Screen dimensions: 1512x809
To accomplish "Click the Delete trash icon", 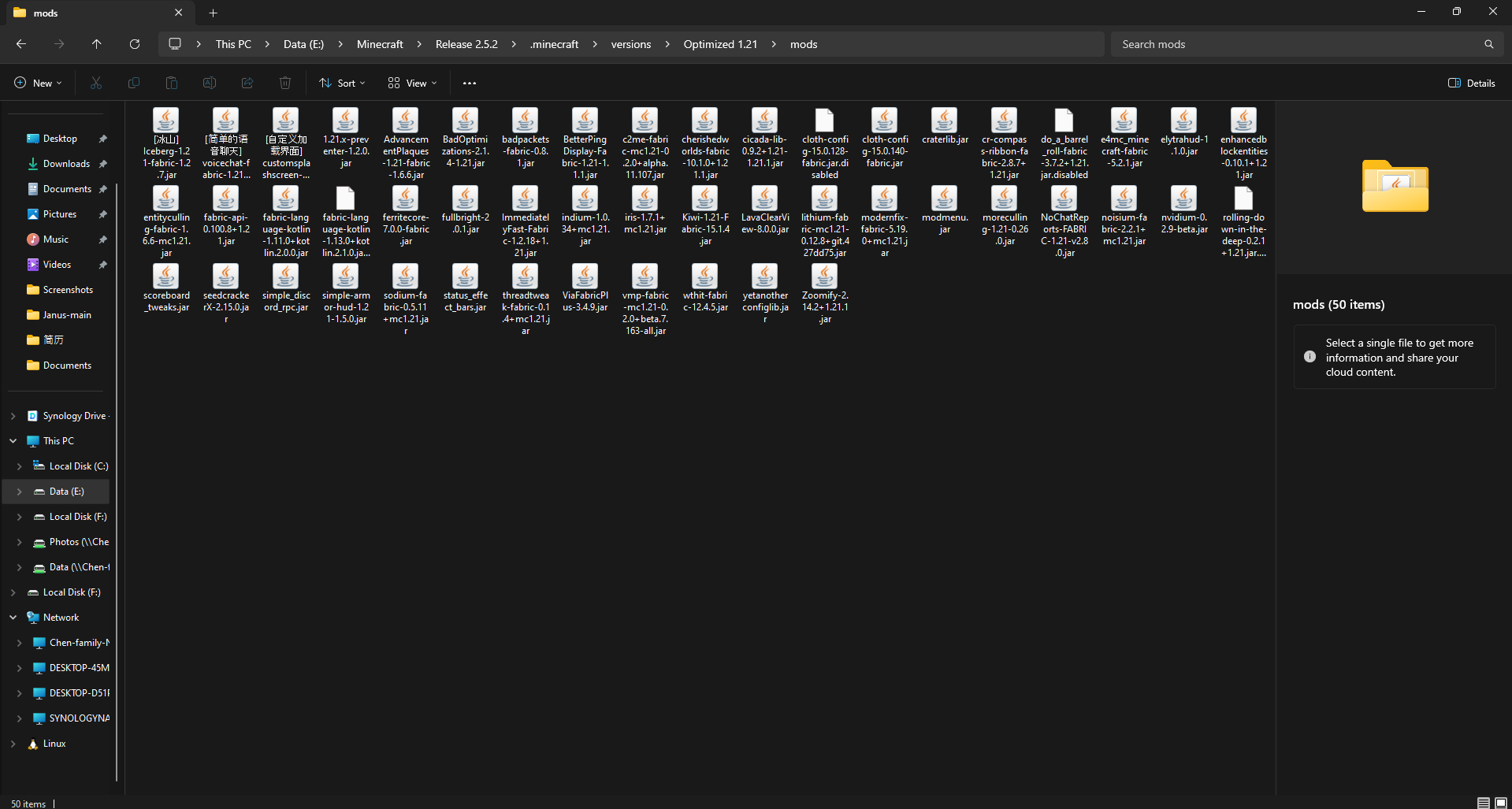I will coord(285,83).
